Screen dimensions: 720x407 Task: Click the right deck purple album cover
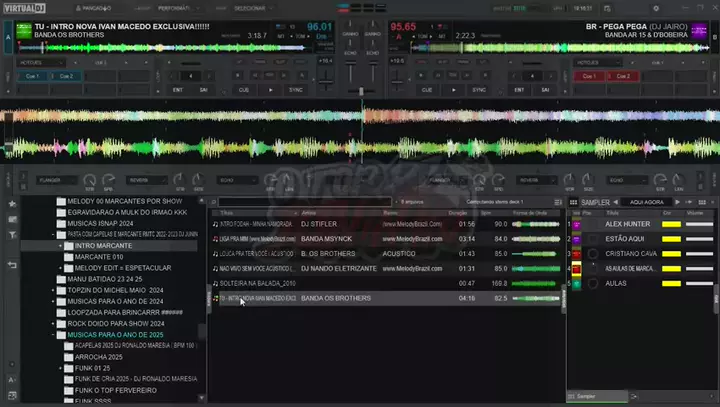coord(699,31)
